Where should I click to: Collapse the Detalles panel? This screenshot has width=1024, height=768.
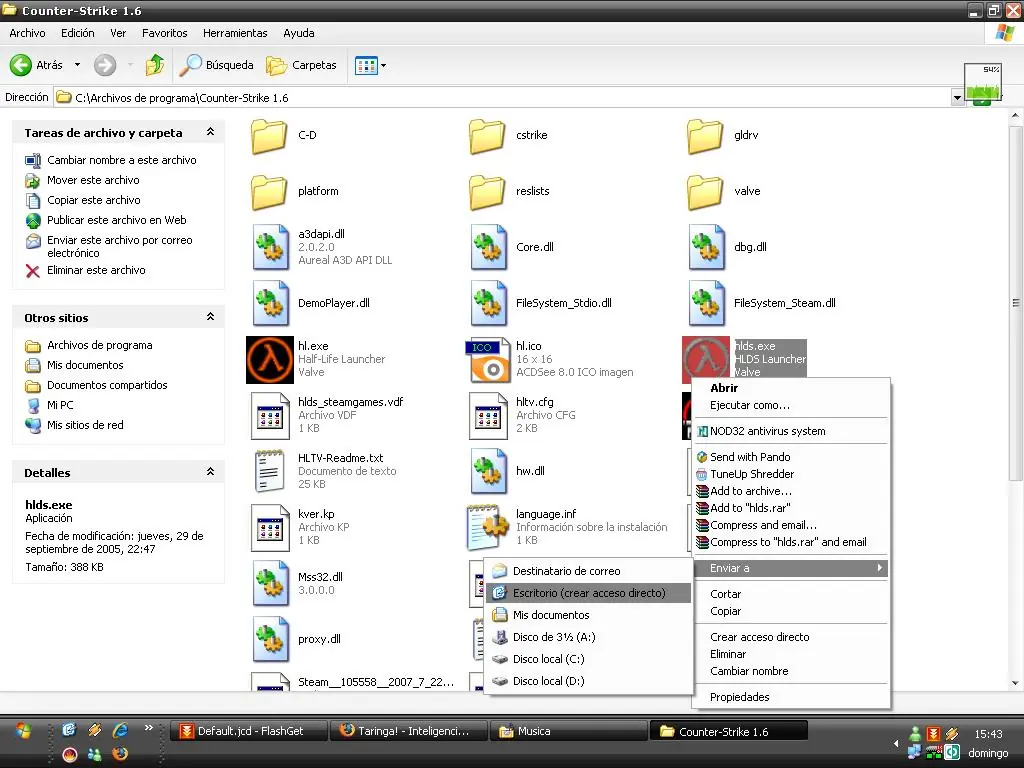click(210, 472)
